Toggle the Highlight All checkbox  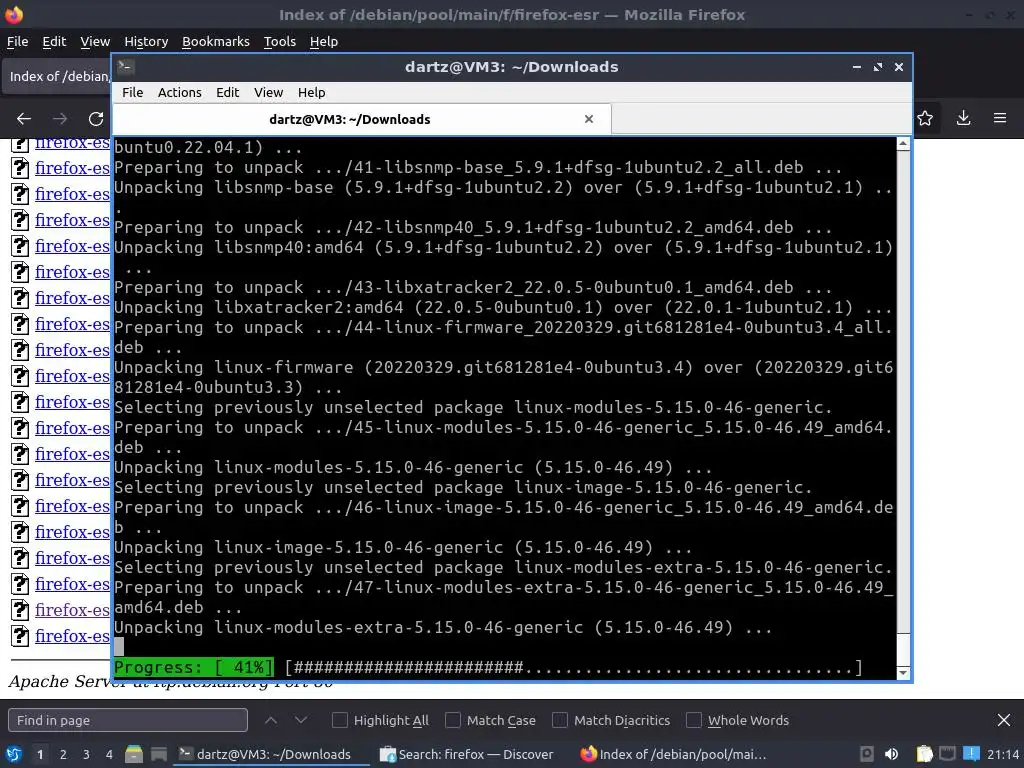[340, 720]
